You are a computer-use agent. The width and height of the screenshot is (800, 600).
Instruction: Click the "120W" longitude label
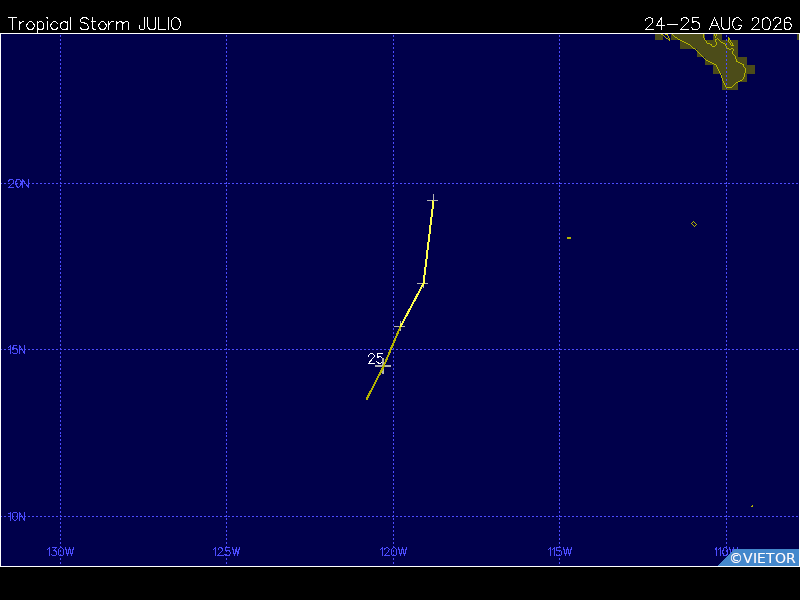coord(393,552)
